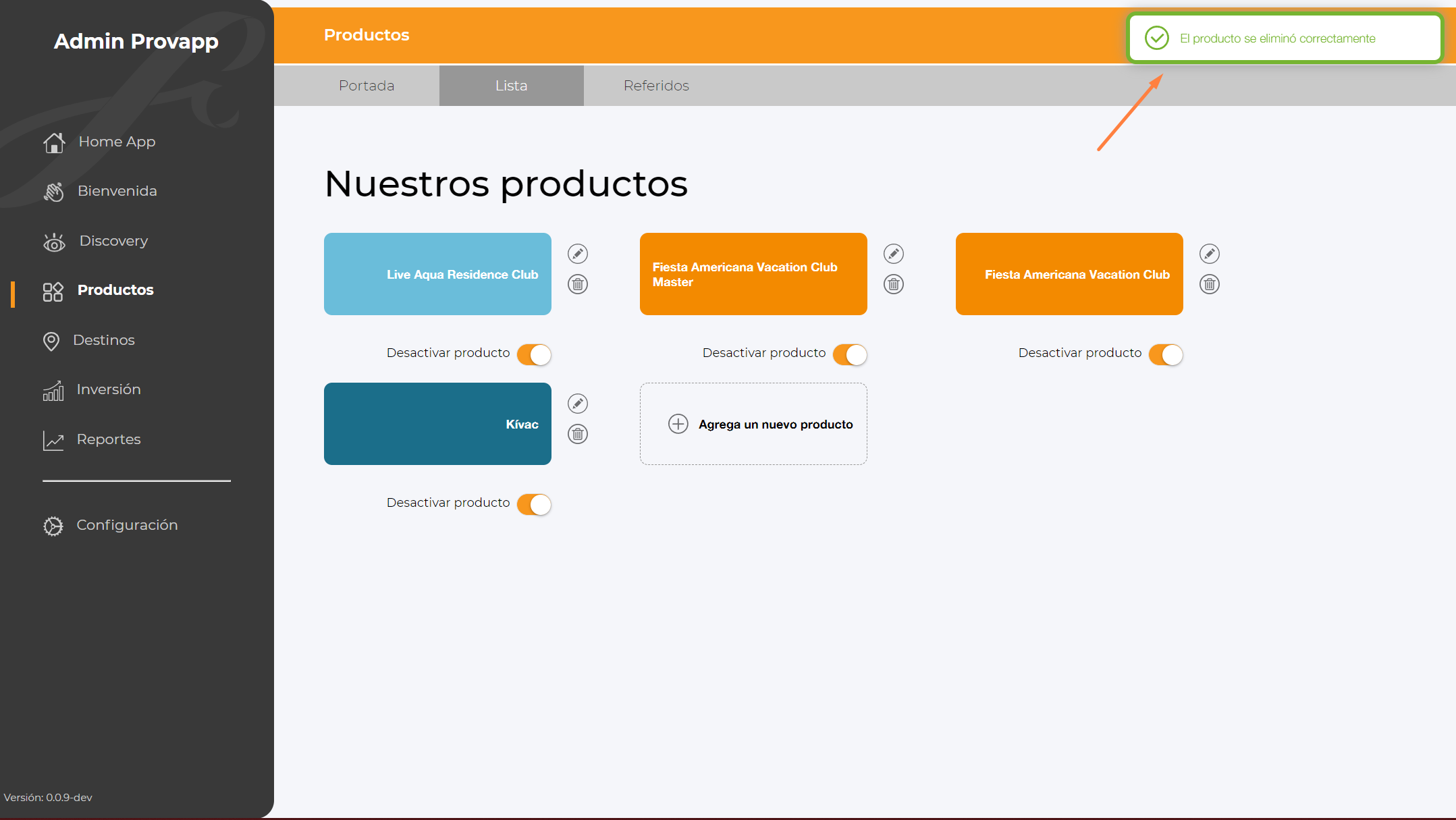Toggle Desactivar producto for Fiesta Americana Master

pyautogui.click(x=850, y=354)
